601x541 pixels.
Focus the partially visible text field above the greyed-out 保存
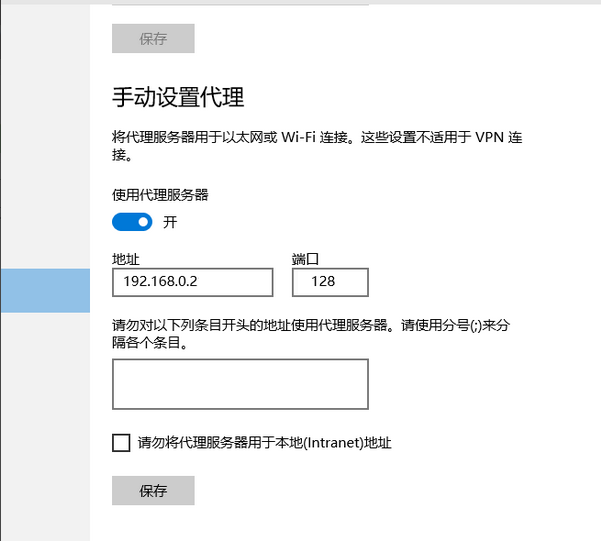coord(240,3)
